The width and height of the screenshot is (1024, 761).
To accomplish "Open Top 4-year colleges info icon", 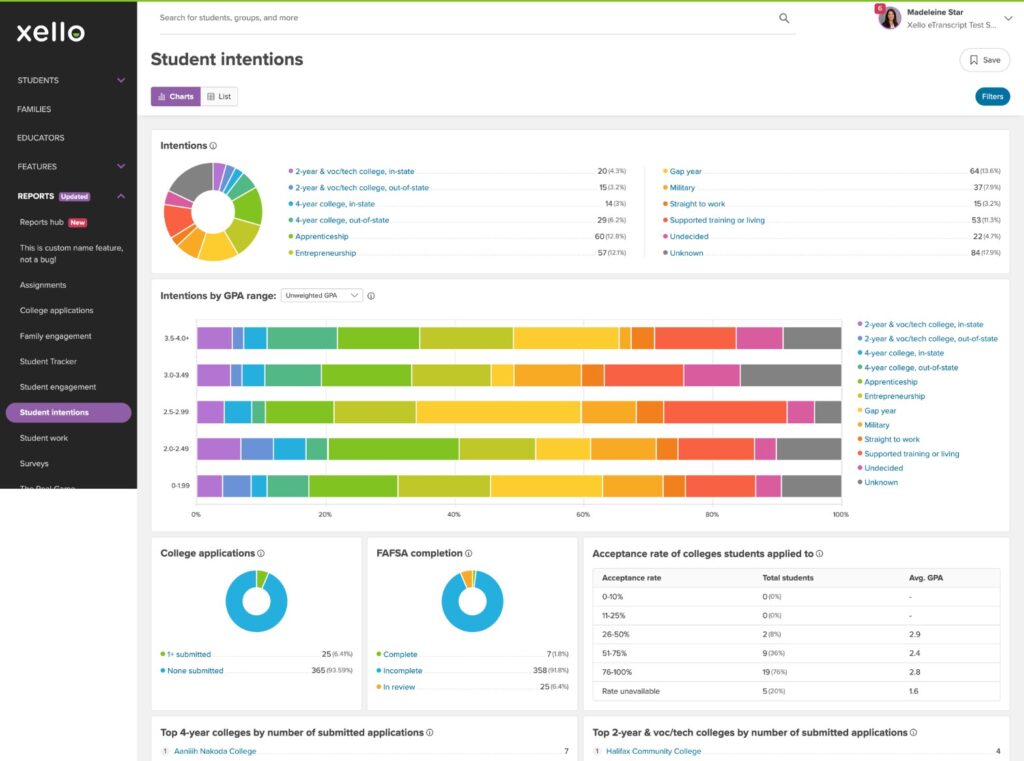I will click(x=429, y=732).
